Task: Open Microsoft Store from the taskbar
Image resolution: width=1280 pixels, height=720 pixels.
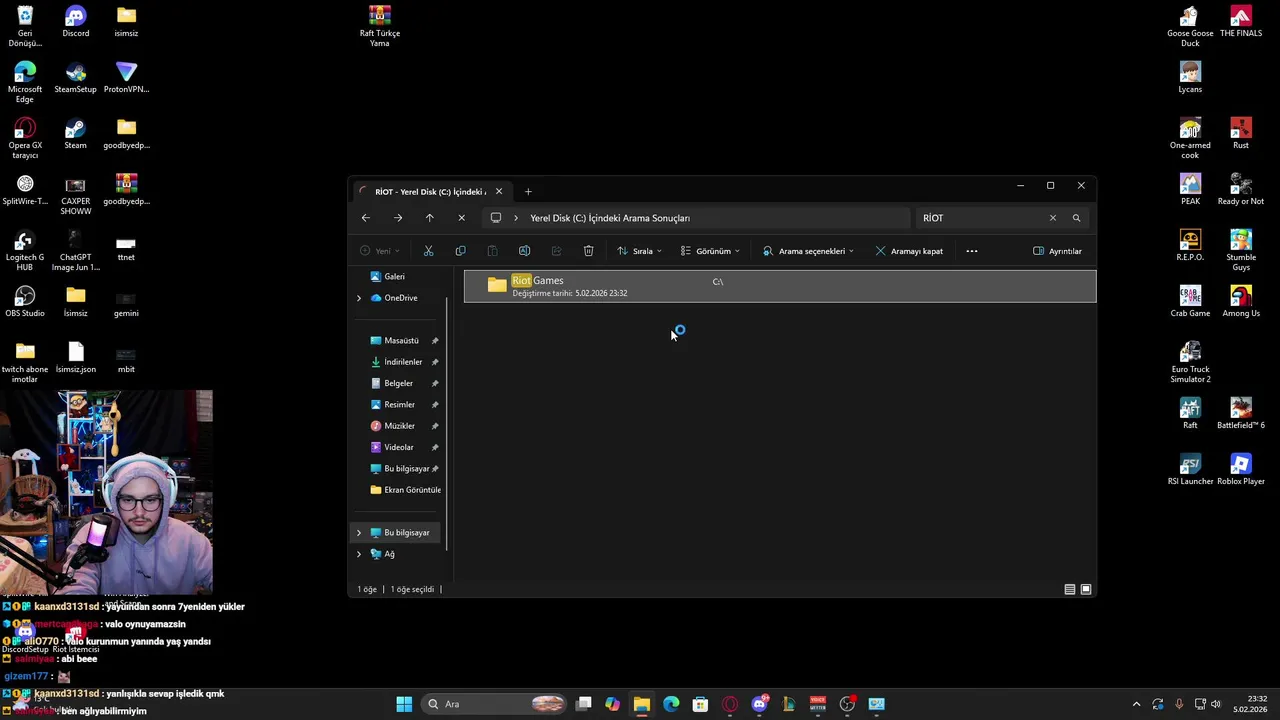Action: [x=700, y=704]
